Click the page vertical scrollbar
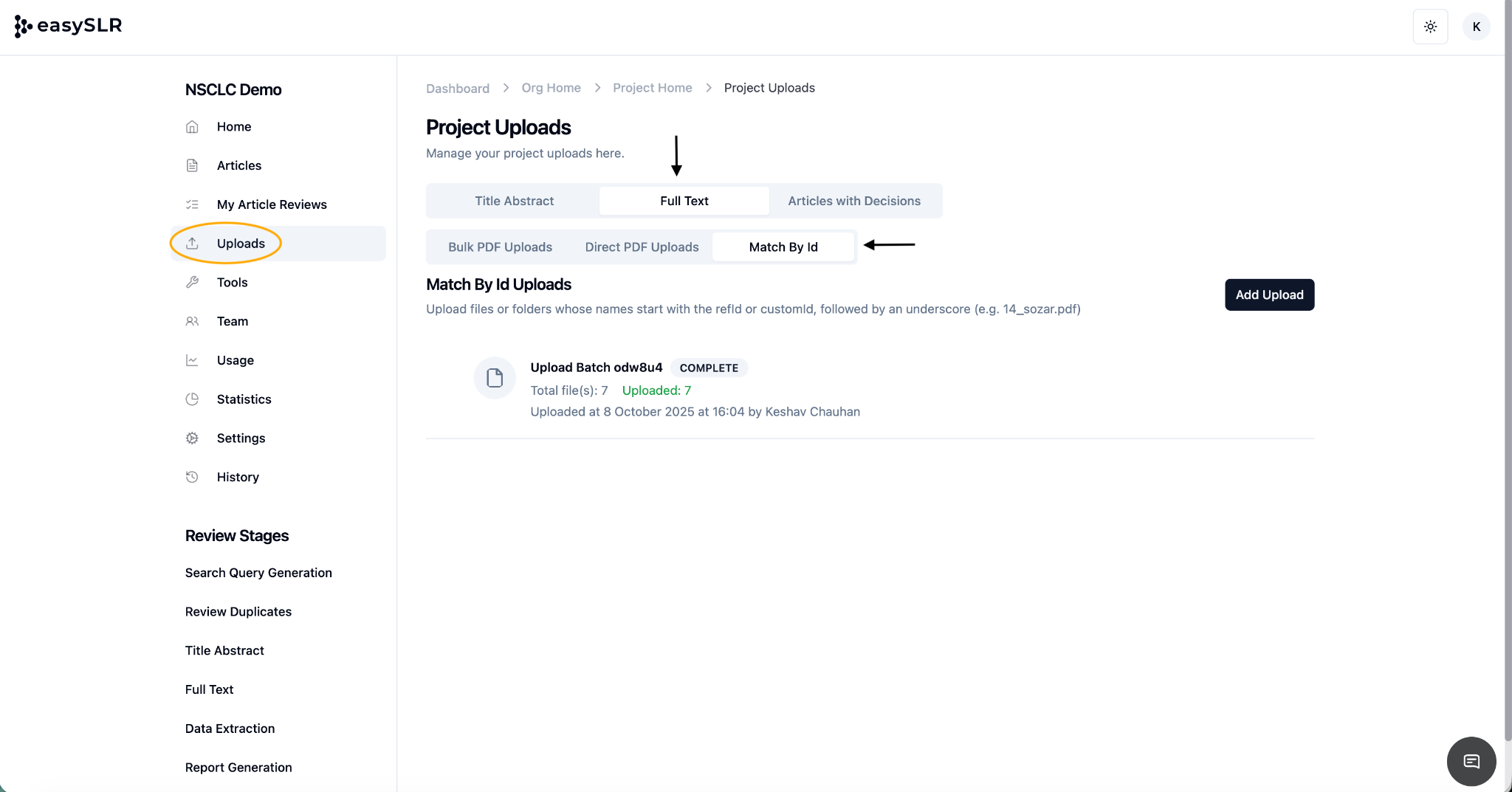 click(x=1508, y=369)
